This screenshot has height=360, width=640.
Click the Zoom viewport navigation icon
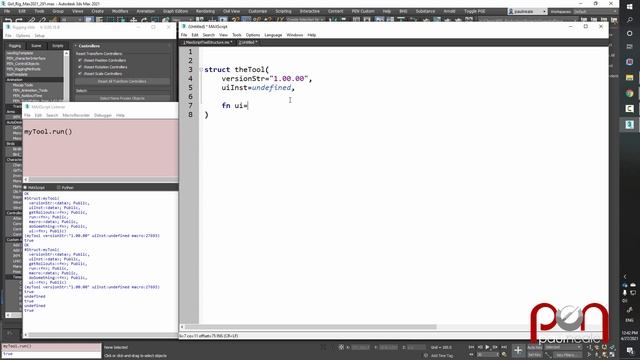(589, 347)
